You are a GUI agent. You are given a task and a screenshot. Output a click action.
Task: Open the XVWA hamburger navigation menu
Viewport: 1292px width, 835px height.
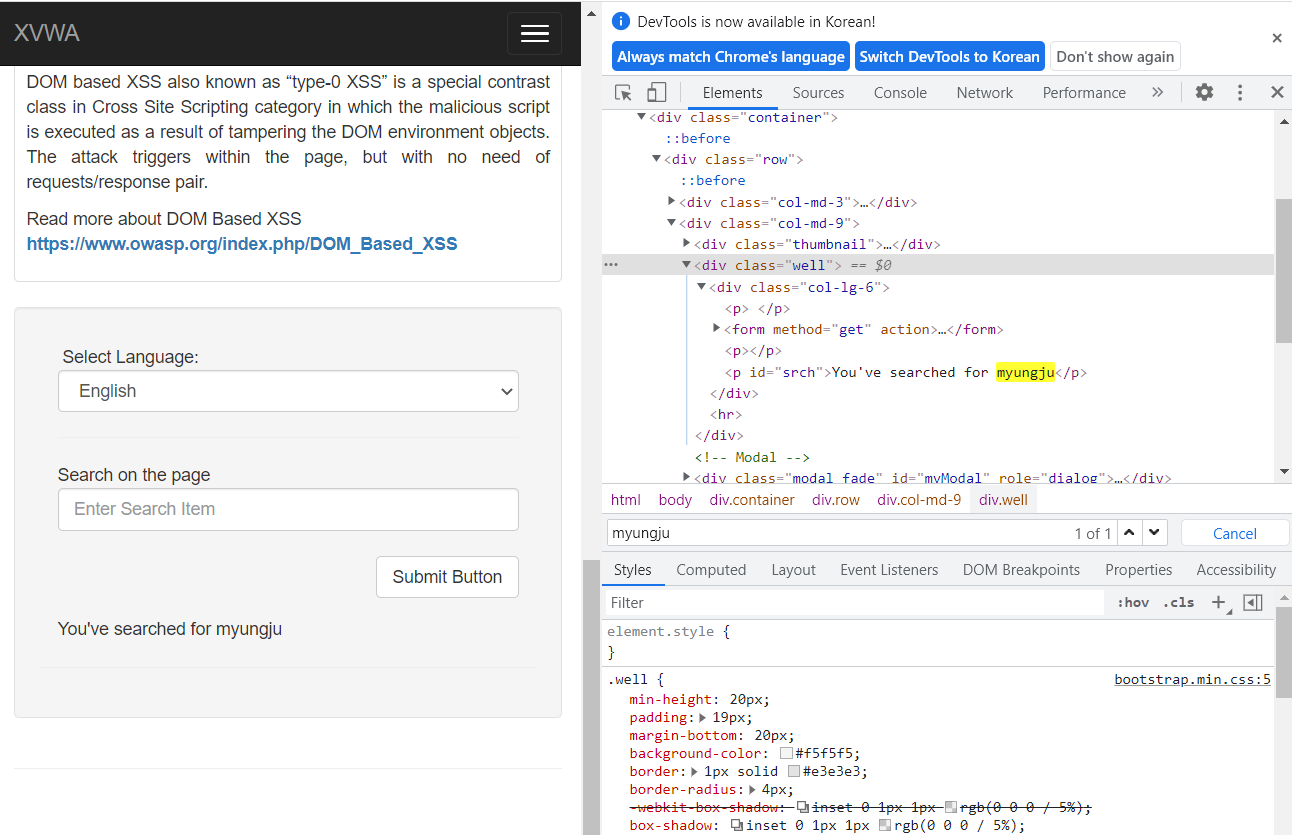tap(534, 33)
